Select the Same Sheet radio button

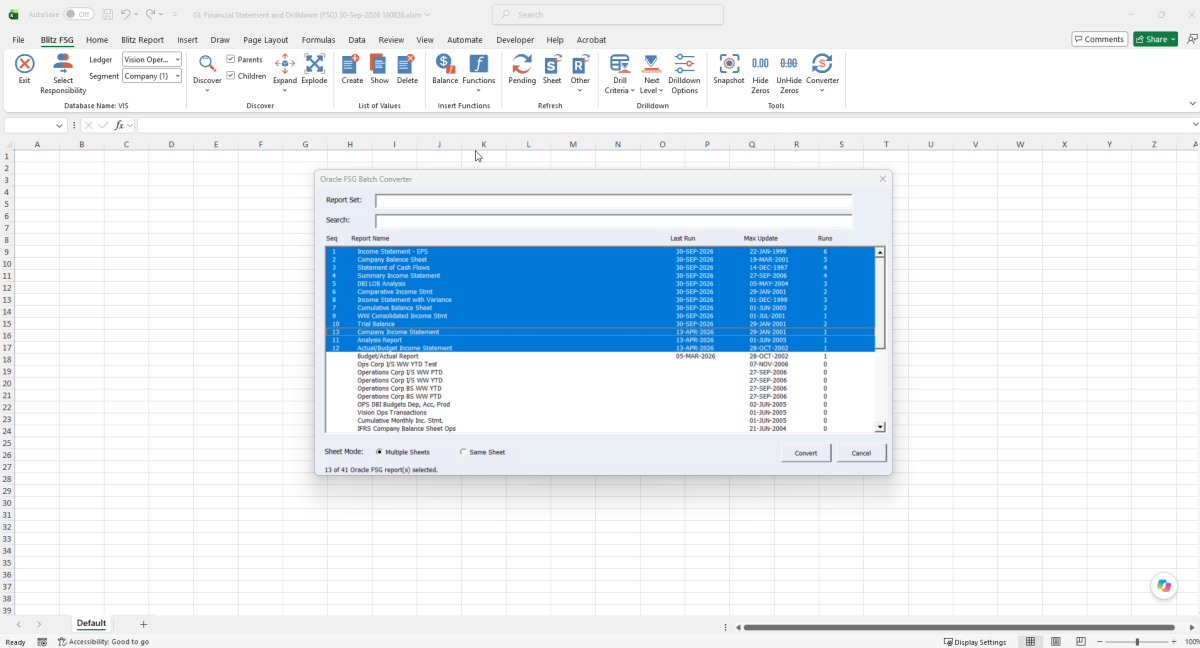pos(463,452)
